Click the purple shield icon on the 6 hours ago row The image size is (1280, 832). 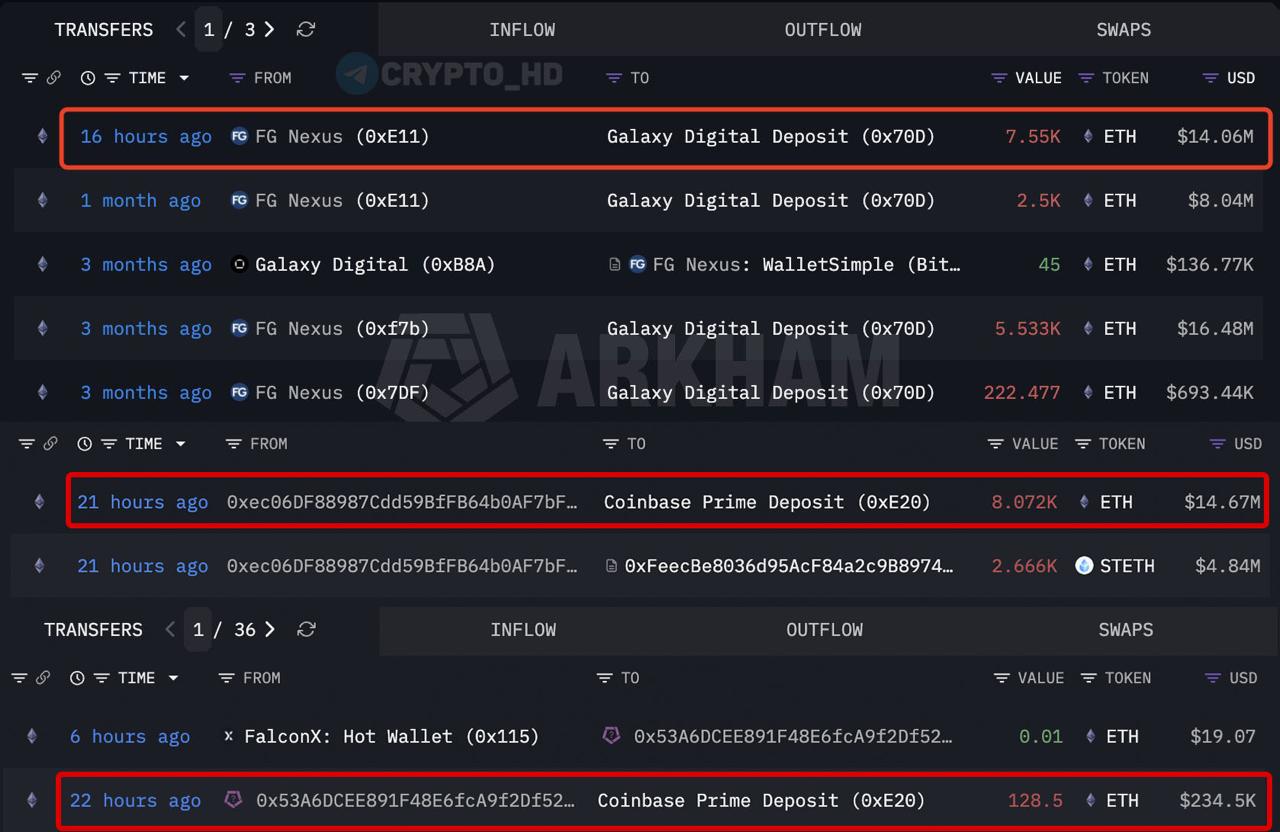(611, 736)
